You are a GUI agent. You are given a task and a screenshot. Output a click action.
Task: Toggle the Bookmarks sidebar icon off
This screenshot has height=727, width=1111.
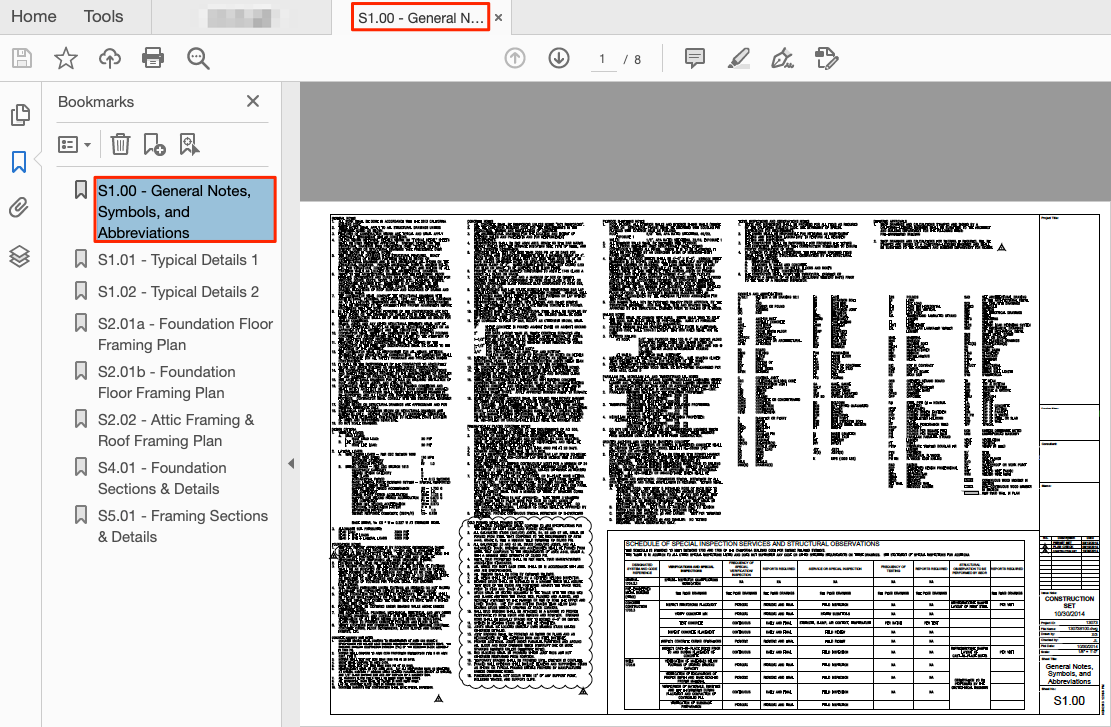[20, 162]
